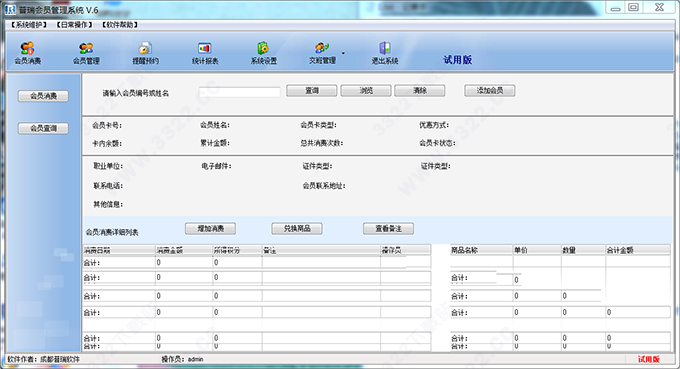Click the 商品名称 column header
This screenshot has width=680, height=369.
(x=481, y=250)
